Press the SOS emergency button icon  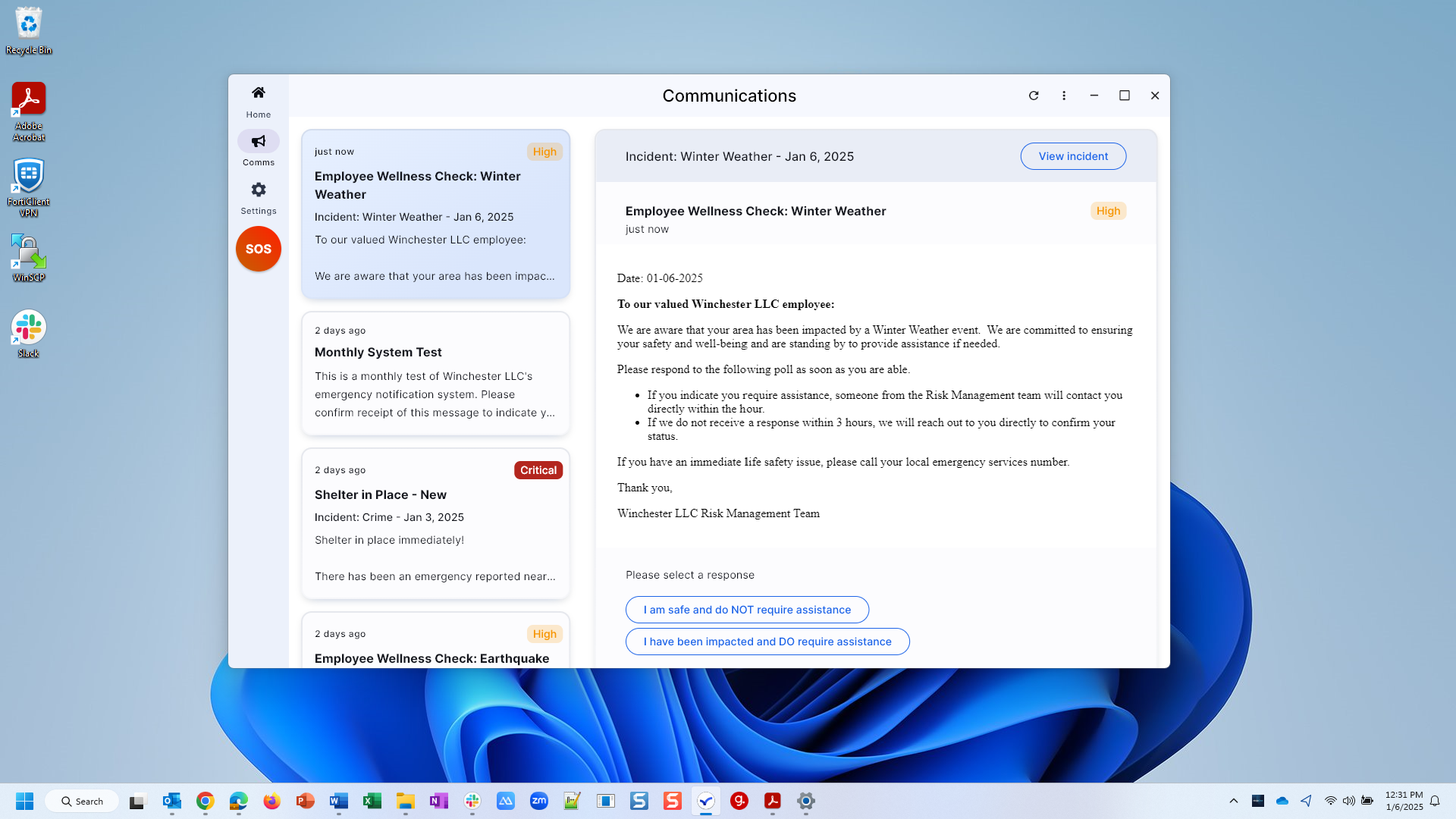point(258,249)
